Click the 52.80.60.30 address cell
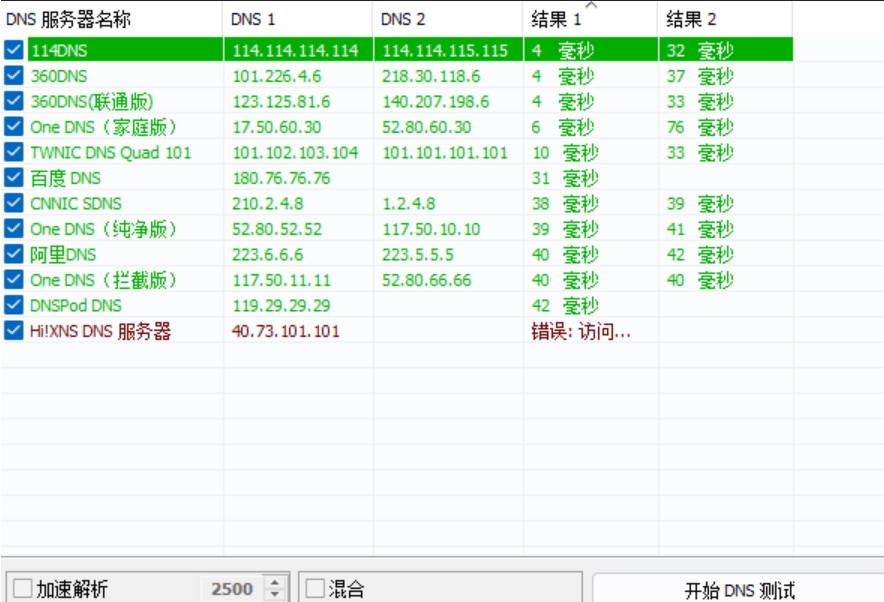This screenshot has width=884, height=602. [x=448, y=126]
